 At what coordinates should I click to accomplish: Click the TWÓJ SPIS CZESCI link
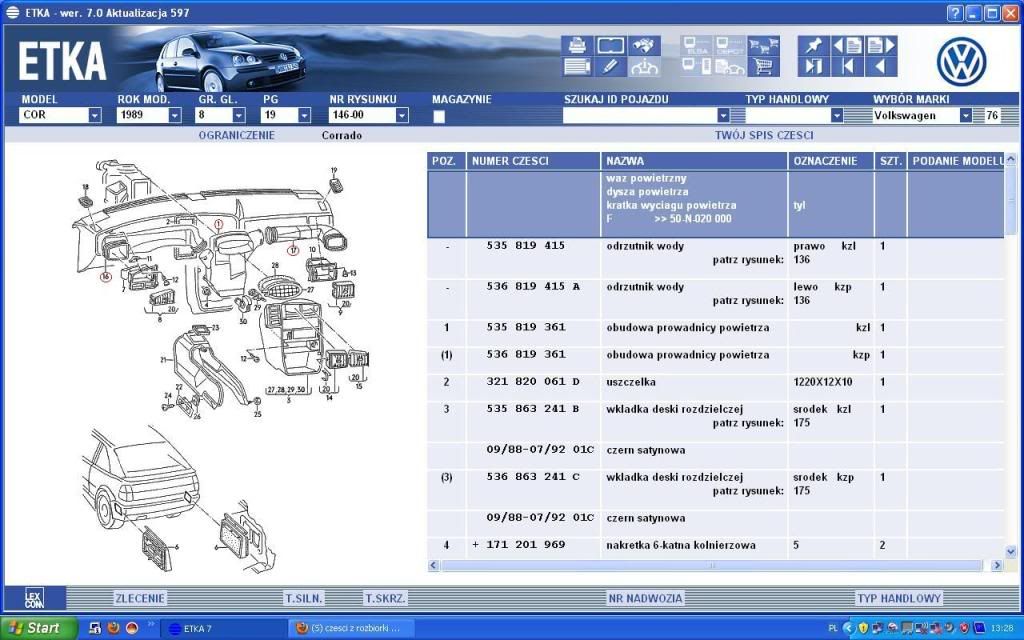tap(764, 135)
